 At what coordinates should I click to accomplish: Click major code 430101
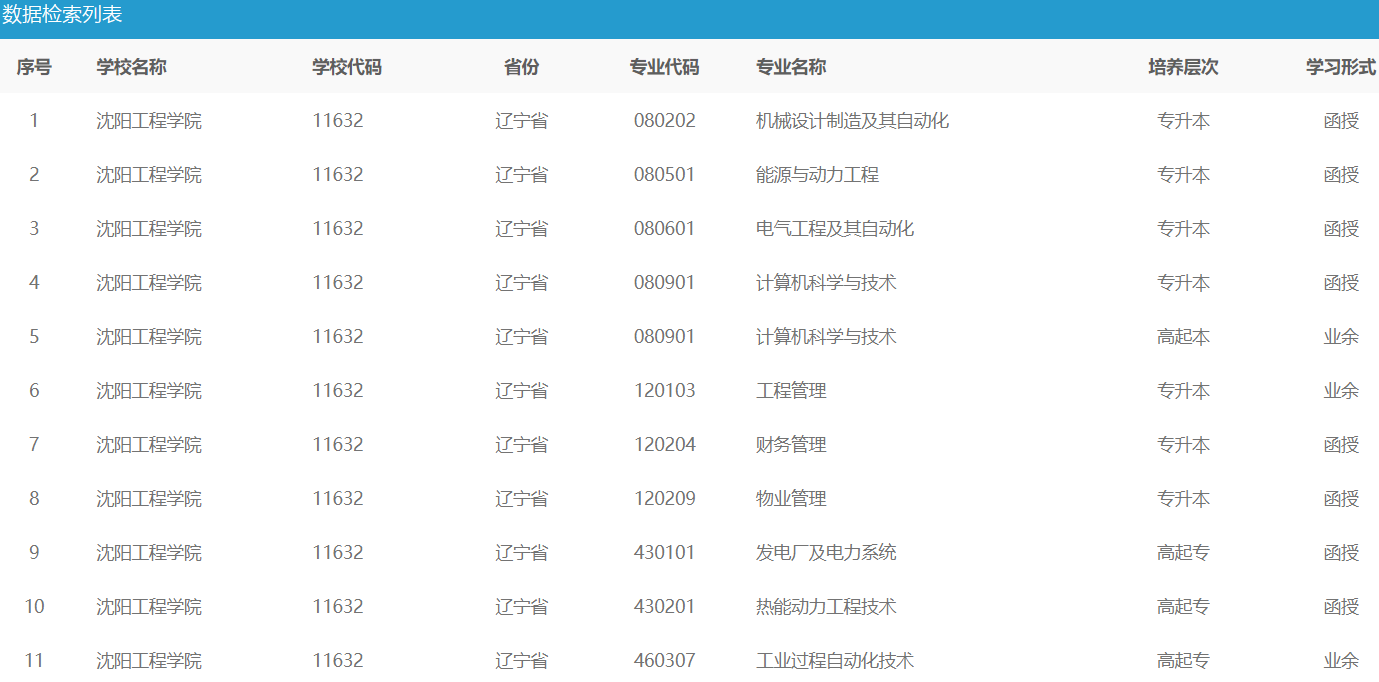pyautogui.click(x=664, y=553)
